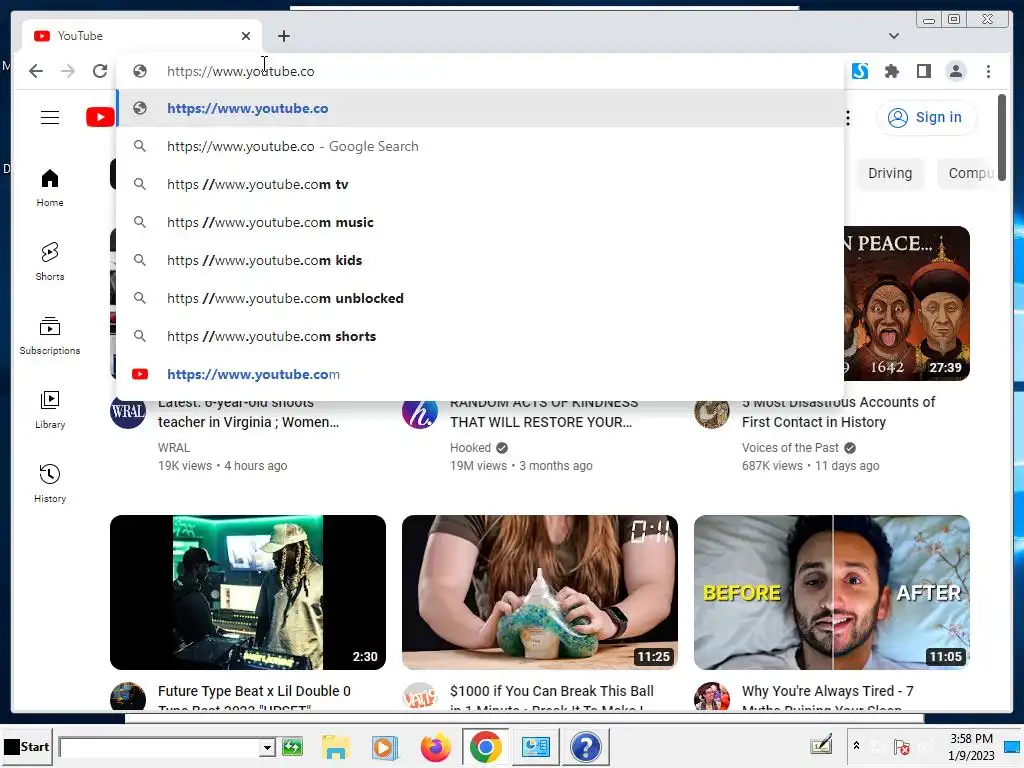Open the WRAL channel name link
The image size is (1024, 768).
coord(174,447)
